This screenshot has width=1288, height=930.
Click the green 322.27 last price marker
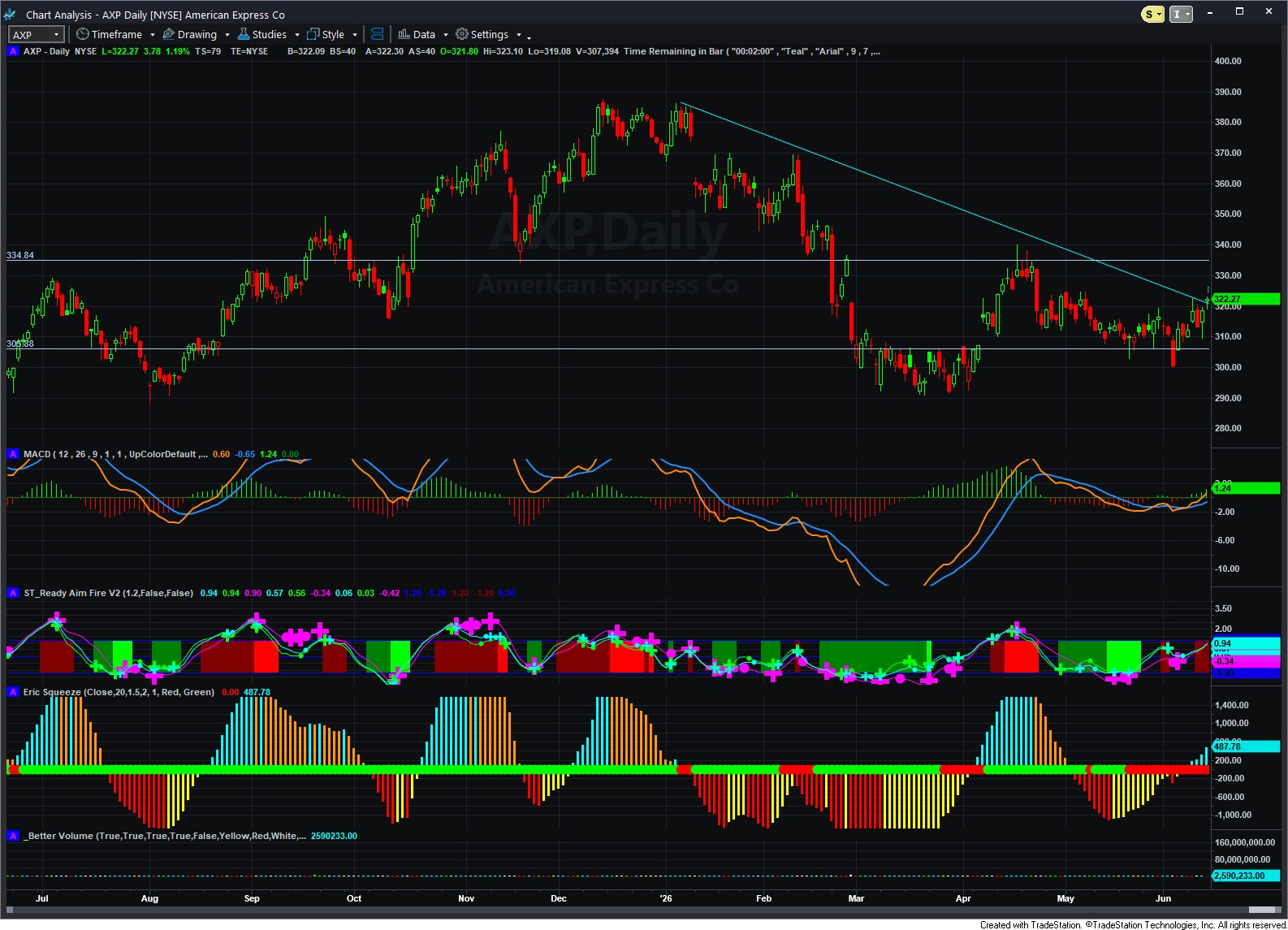tap(1246, 299)
